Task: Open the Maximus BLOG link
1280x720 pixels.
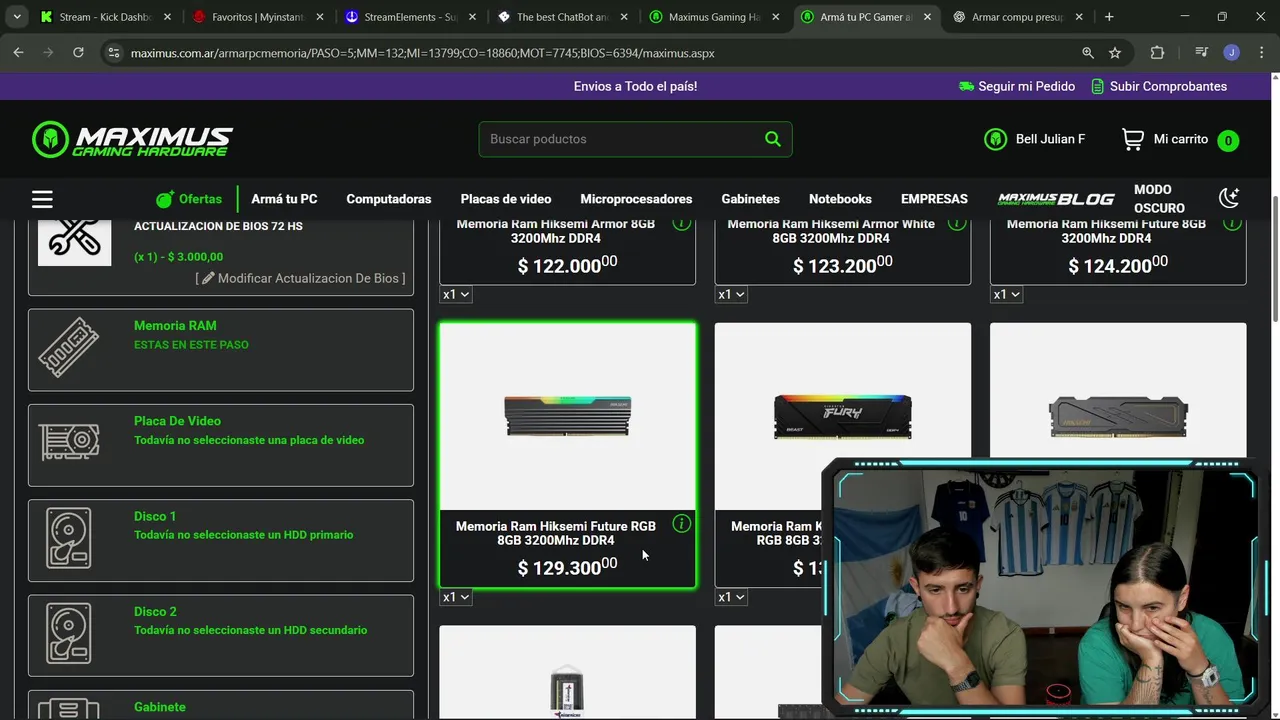Action: [x=1056, y=199]
